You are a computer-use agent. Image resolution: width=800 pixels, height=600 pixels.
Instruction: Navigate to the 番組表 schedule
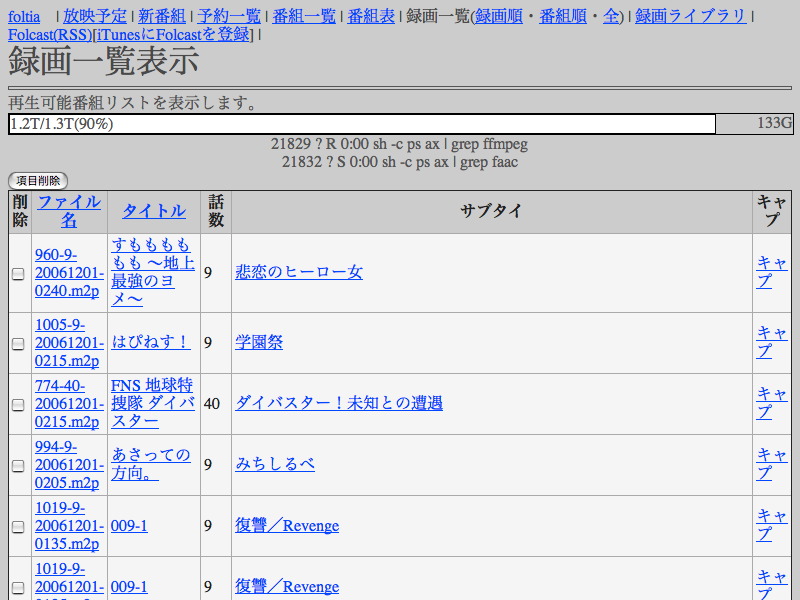tap(371, 16)
